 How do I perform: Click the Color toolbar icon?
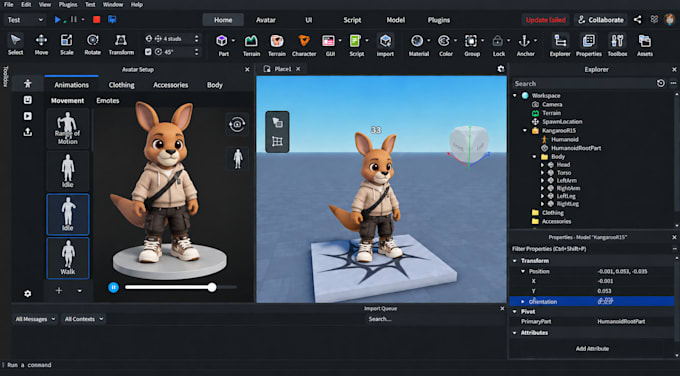pyautogui.click(x=445, y=45)
